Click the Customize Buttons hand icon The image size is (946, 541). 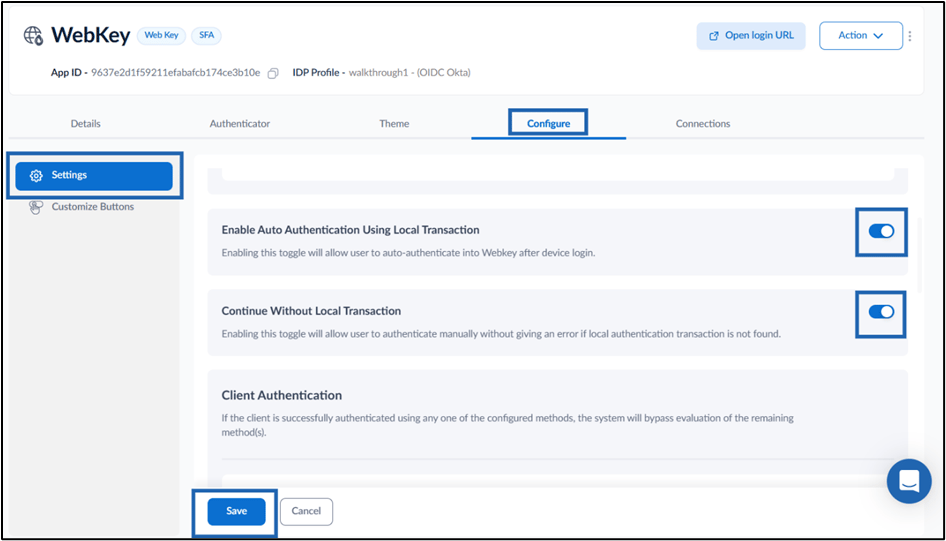[x=36, y=207]
